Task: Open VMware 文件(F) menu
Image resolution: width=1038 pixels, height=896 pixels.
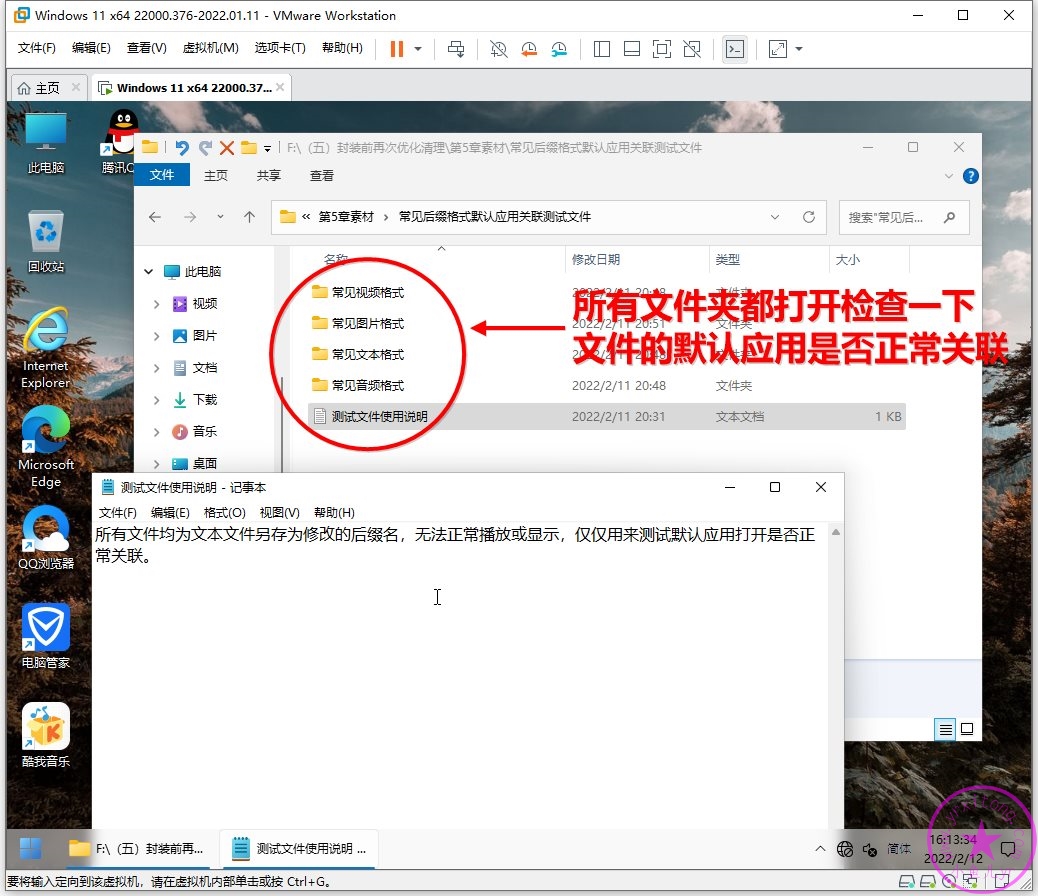Action: 36,48
